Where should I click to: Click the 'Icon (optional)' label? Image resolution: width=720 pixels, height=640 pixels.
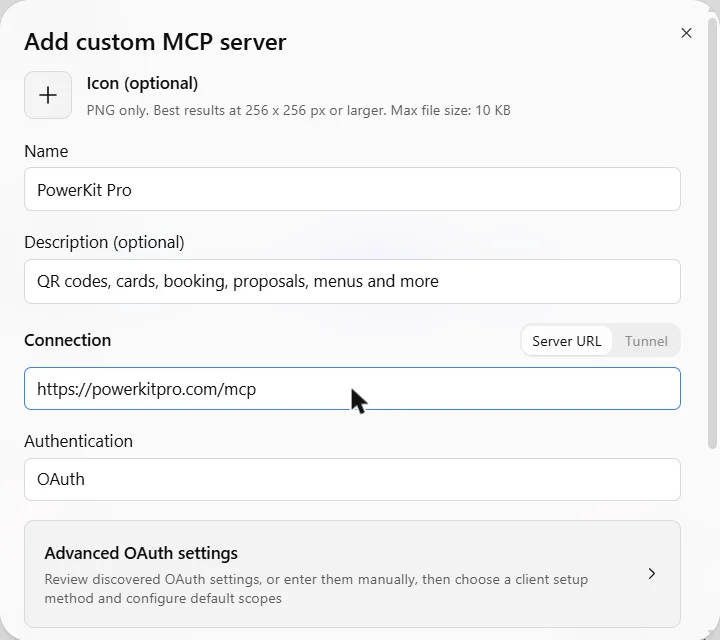pyautogui.click(x=142, y=84)
